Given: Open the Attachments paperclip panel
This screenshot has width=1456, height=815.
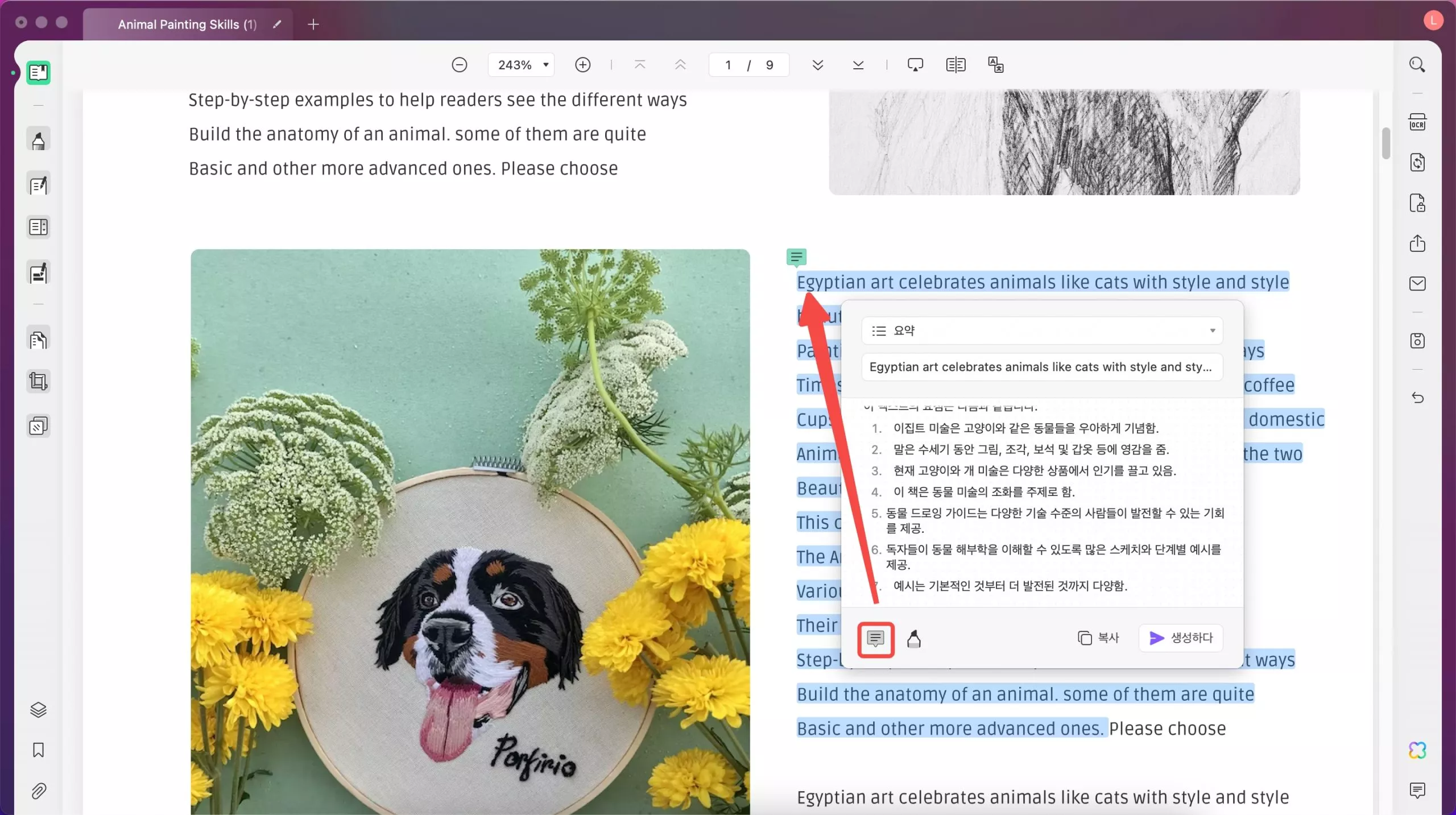Looking at the screenshot, I should (38, 791).
